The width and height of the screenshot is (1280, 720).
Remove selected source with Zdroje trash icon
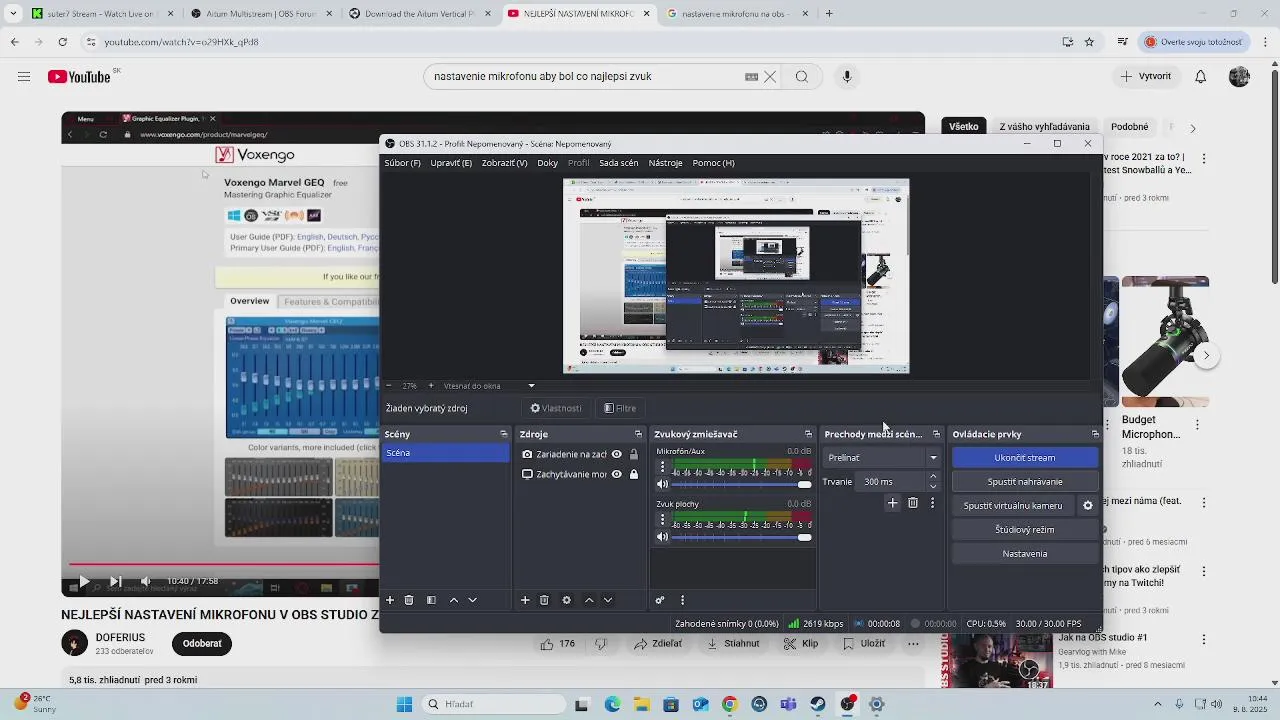coord(544,600)
